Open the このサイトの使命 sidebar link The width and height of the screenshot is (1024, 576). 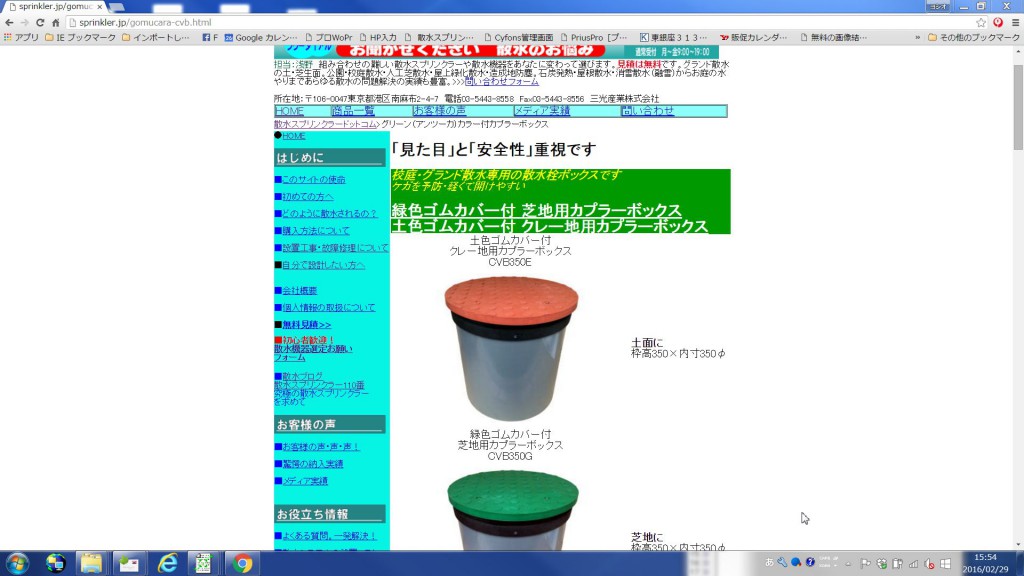(x=313, y=180)
